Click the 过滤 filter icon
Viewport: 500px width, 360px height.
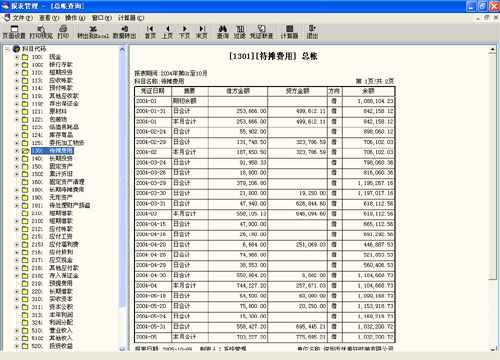240,32
